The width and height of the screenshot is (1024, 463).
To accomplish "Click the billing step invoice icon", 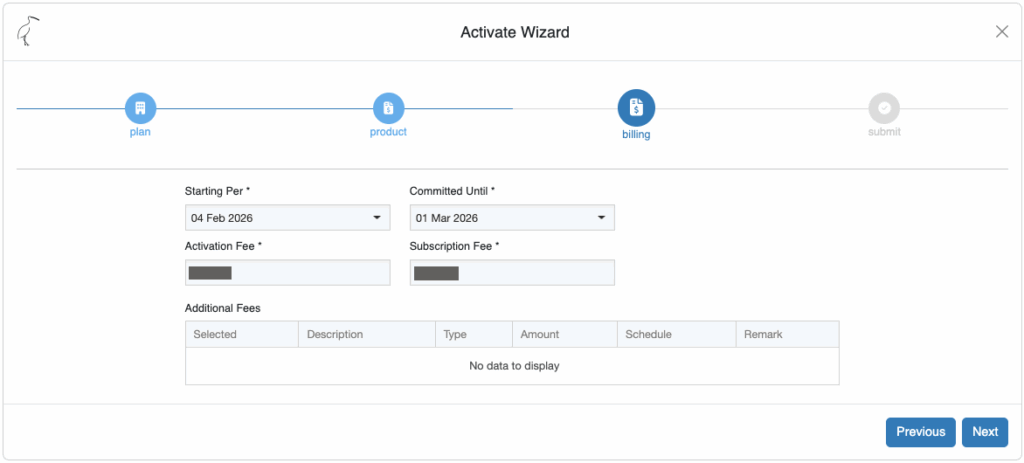I will pyautogui.click(x=636, y=108).
